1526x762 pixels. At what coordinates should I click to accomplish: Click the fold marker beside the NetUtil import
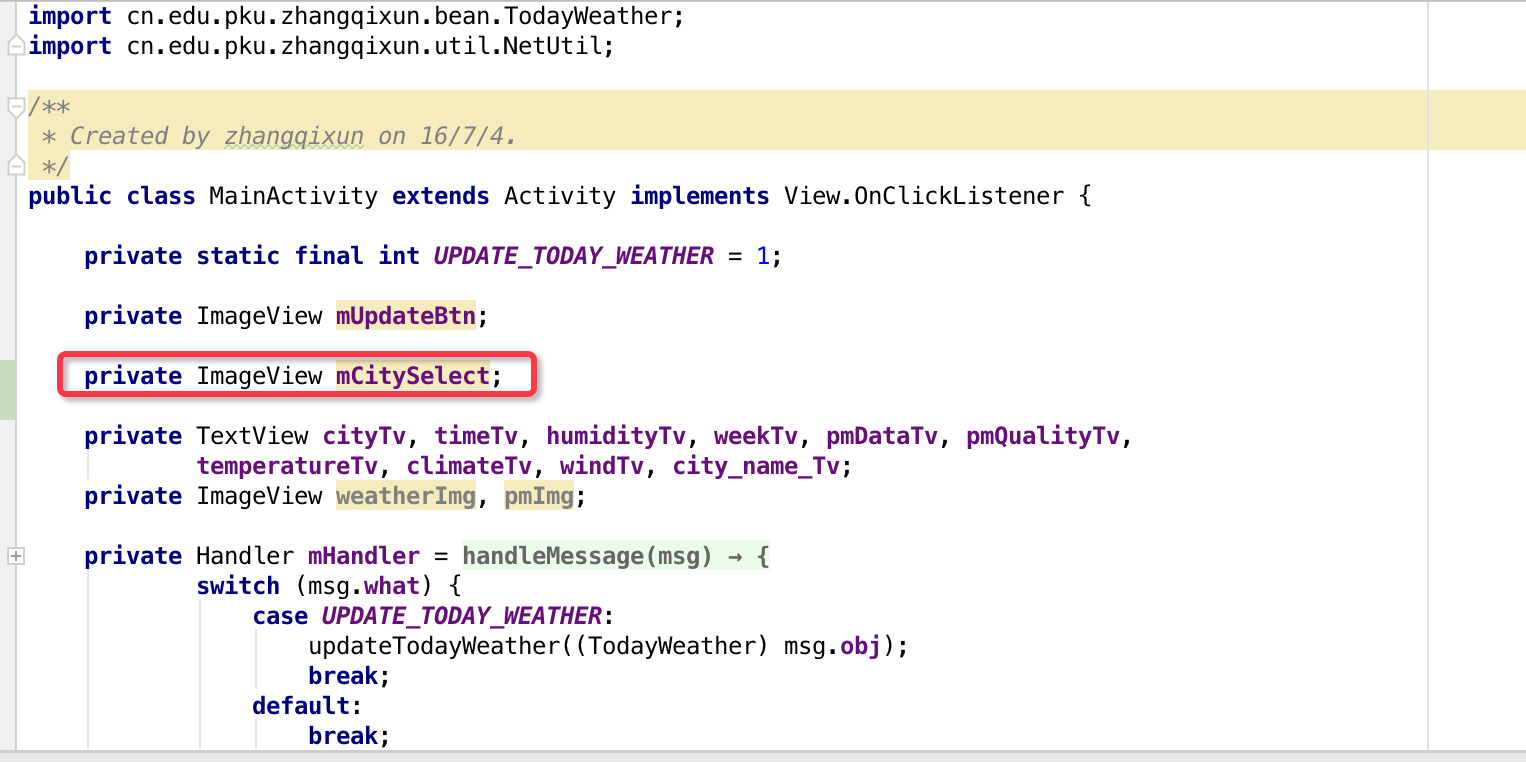[x=15, y=46]
